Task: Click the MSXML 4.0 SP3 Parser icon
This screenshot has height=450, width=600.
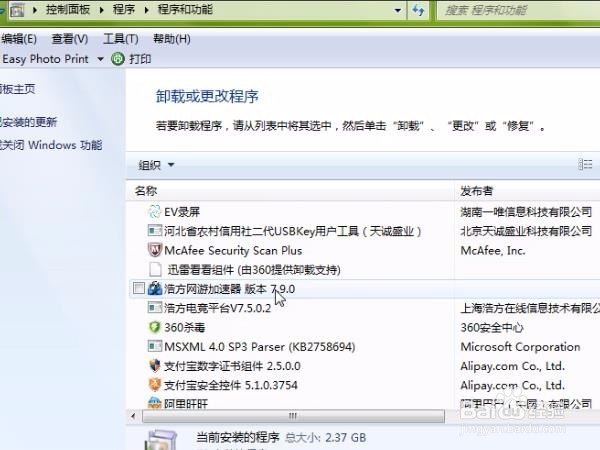Action: coord(155,346)
